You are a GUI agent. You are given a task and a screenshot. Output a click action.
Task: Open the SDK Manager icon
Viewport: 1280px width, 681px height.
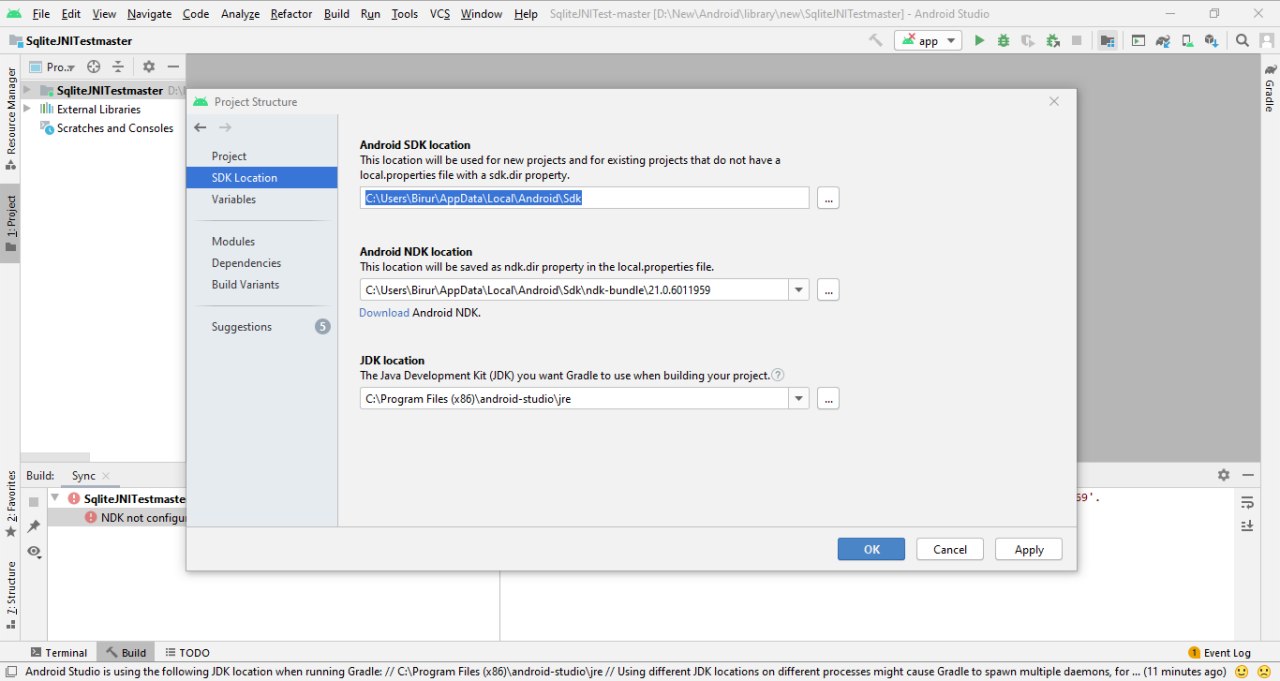(1212, 41)
